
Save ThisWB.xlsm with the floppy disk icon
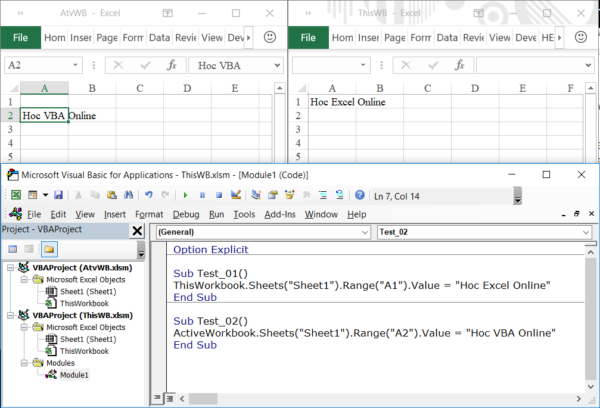tap(58, 195)
